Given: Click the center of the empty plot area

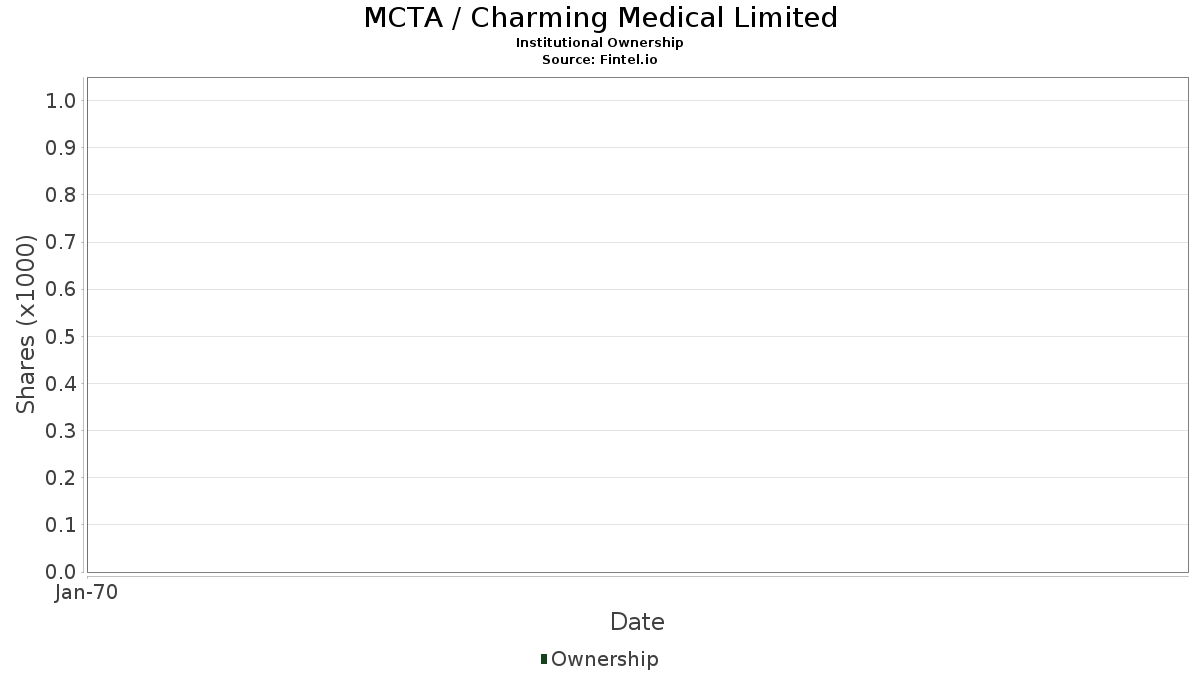Looking at the screenshot, I should pyautogui.click(x=637, y=325).
